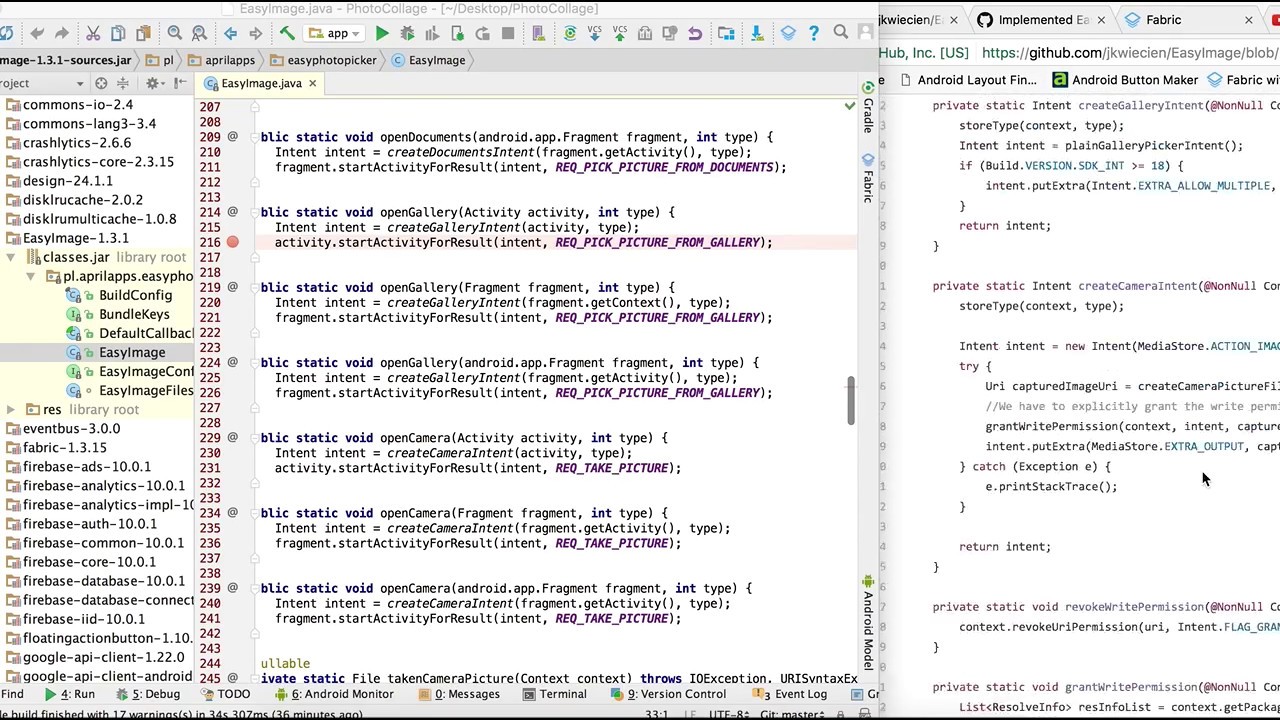This screenshot has width=1280, height=720.
Task: Click the Cut scissors icon
Action: (x=93, y=33)
